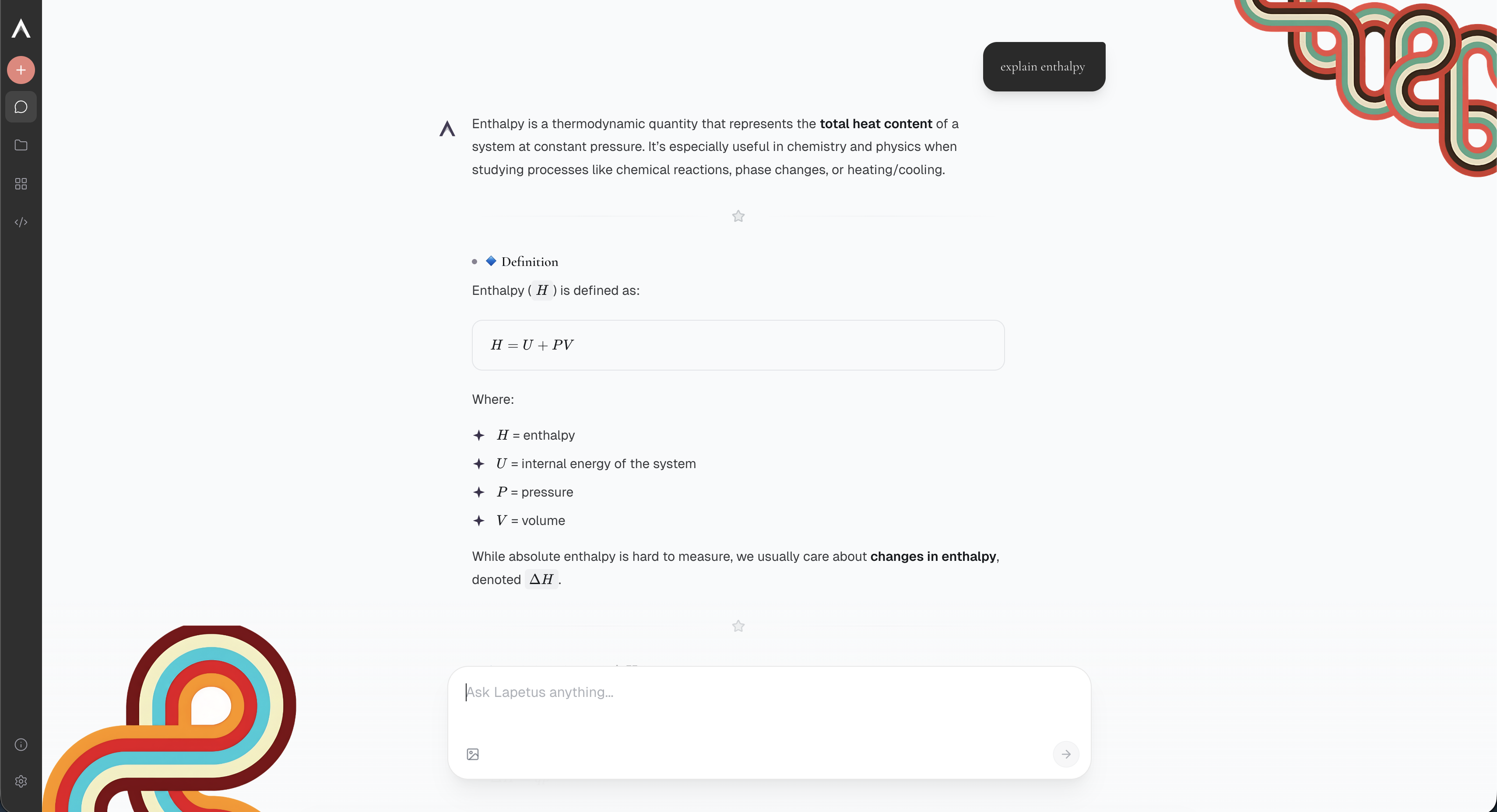Star the first enthalpy response
Image resolution: width=1497 pixels, height=812 pixels.
(738, 216)
